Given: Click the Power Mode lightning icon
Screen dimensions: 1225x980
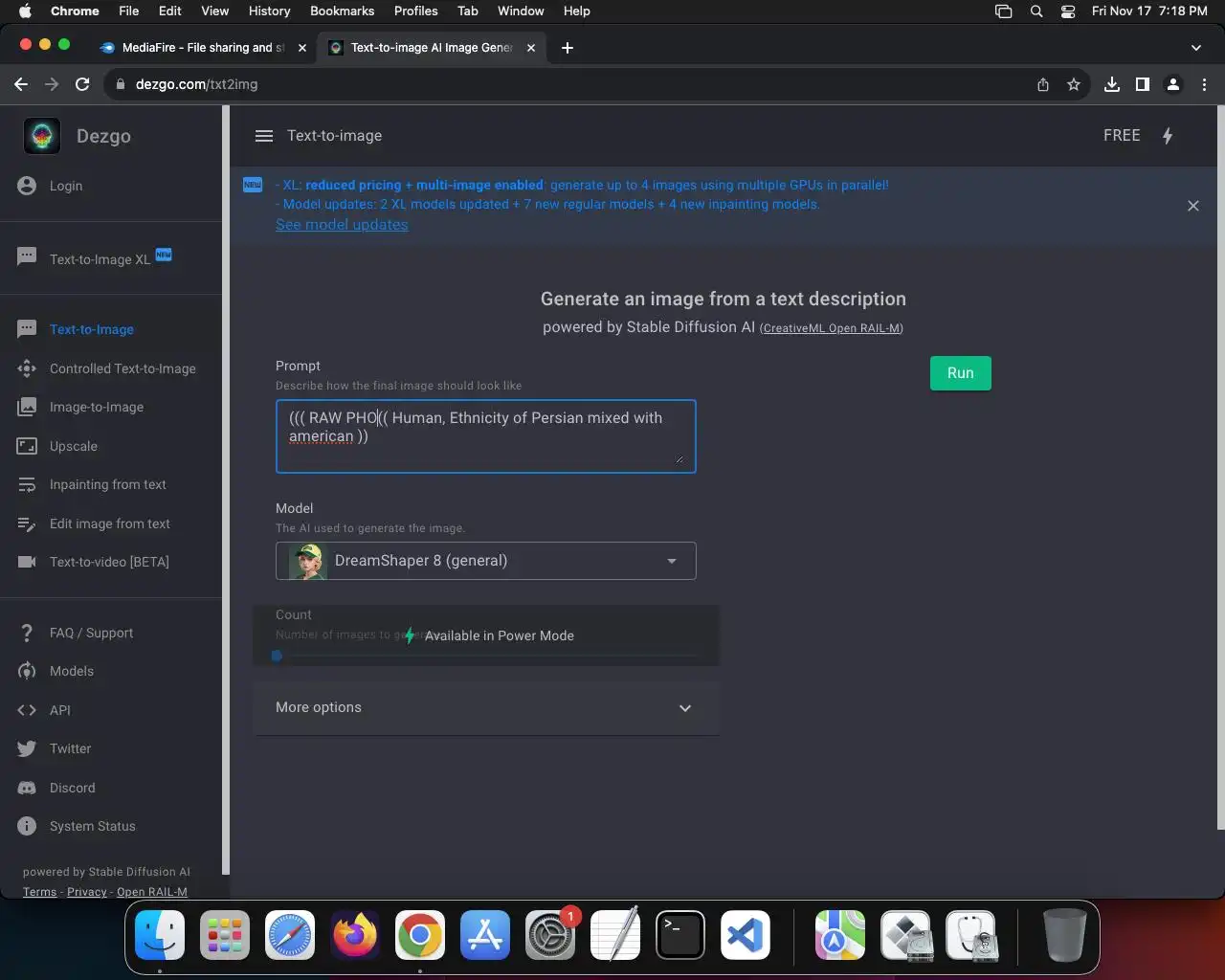Looking at the screenshot, I should tap(1168, 136).
